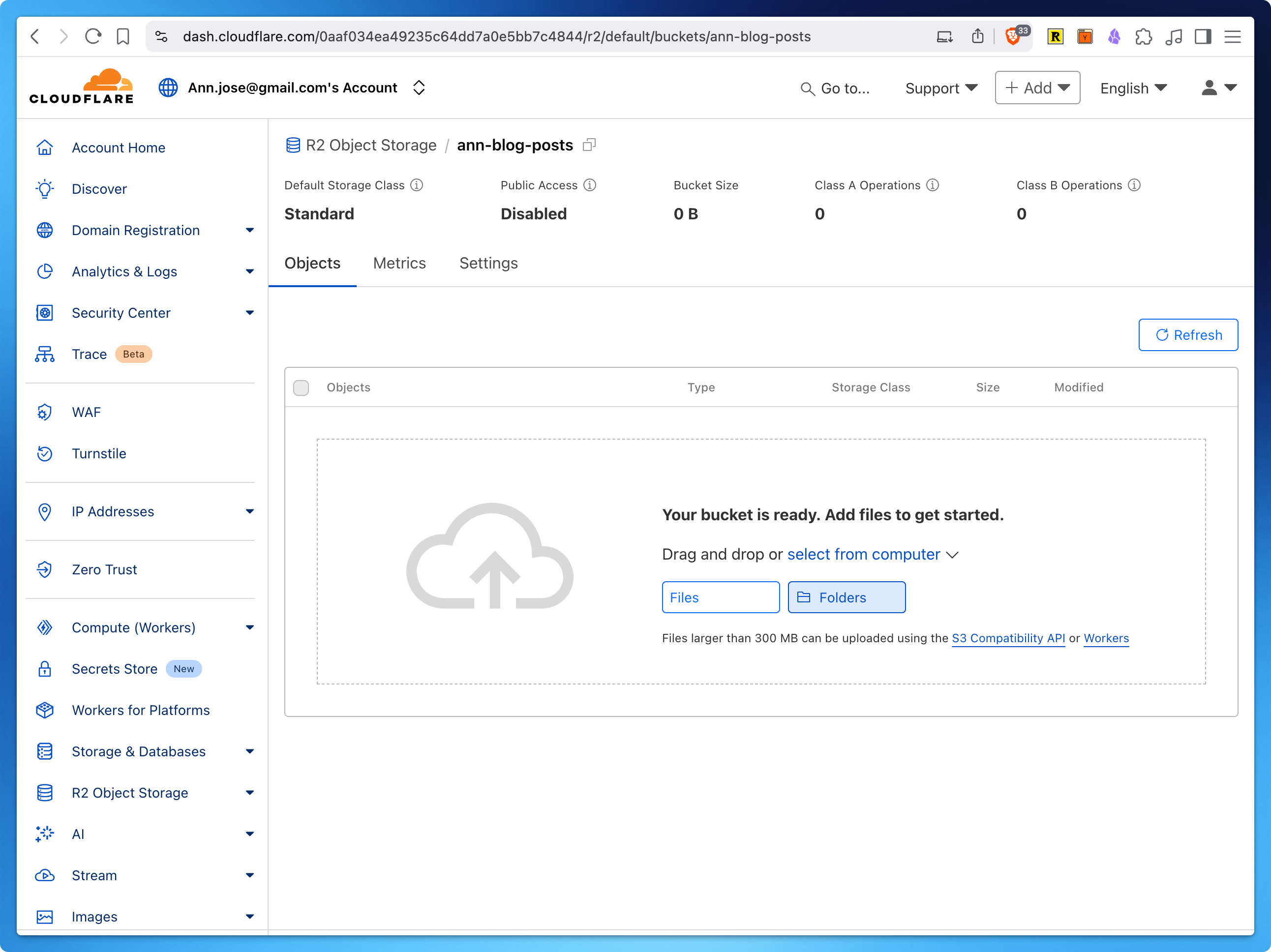This screenshot has height=952, width=1271.
Task: Click the Go to... search field
Action: (x=836, y=88)
